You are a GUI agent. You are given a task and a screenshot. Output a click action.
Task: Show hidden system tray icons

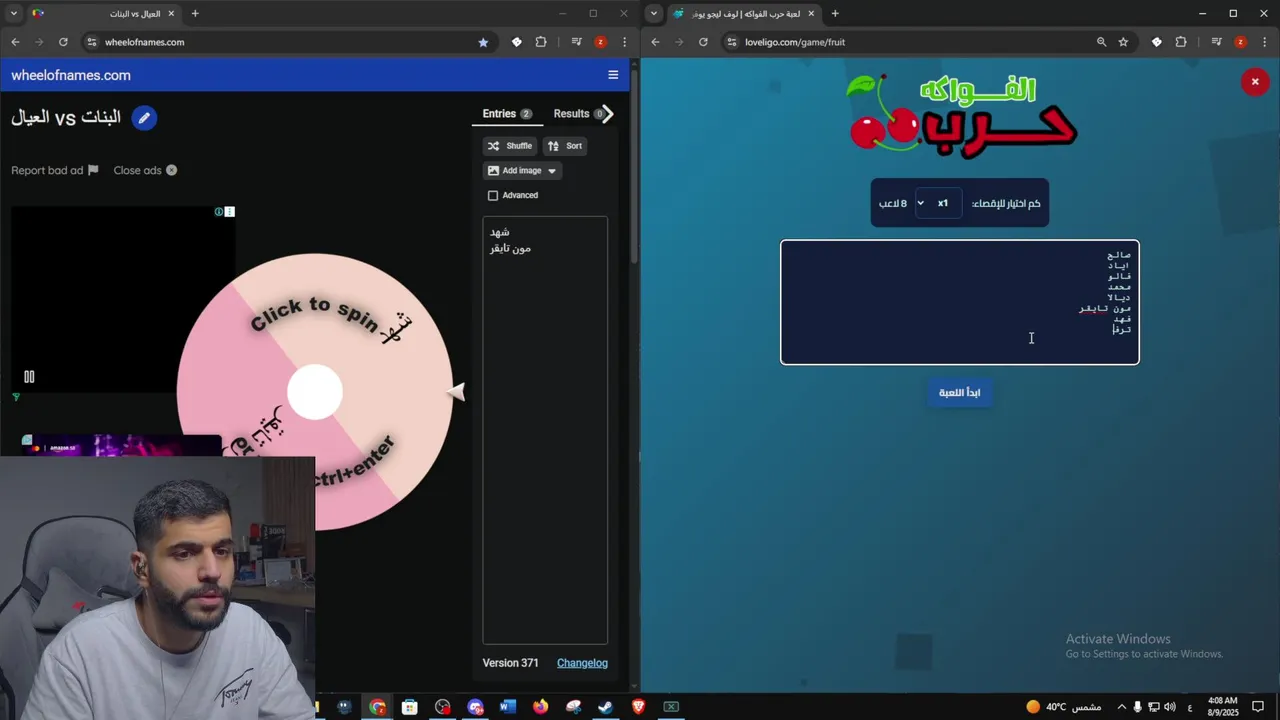click(1121, 707)
